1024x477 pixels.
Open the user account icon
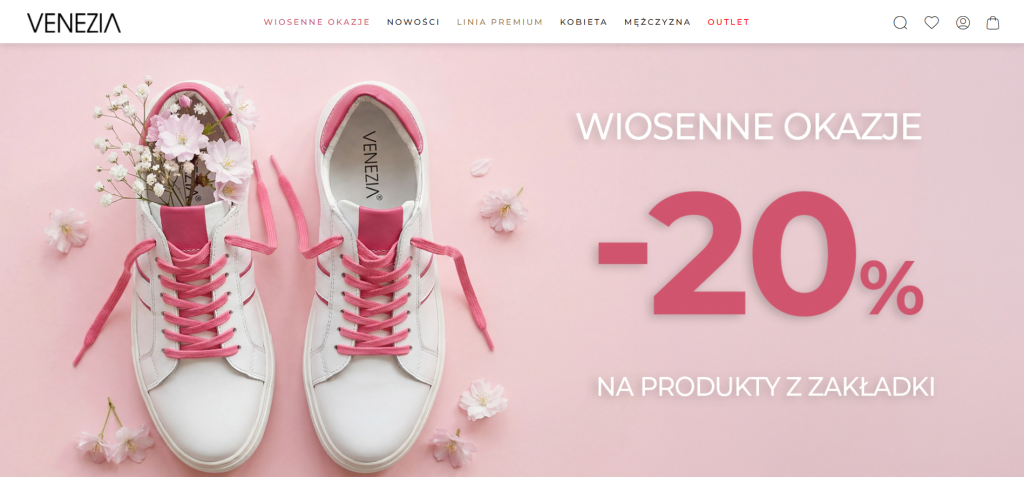pyautogui.click(x=963, y=23)
